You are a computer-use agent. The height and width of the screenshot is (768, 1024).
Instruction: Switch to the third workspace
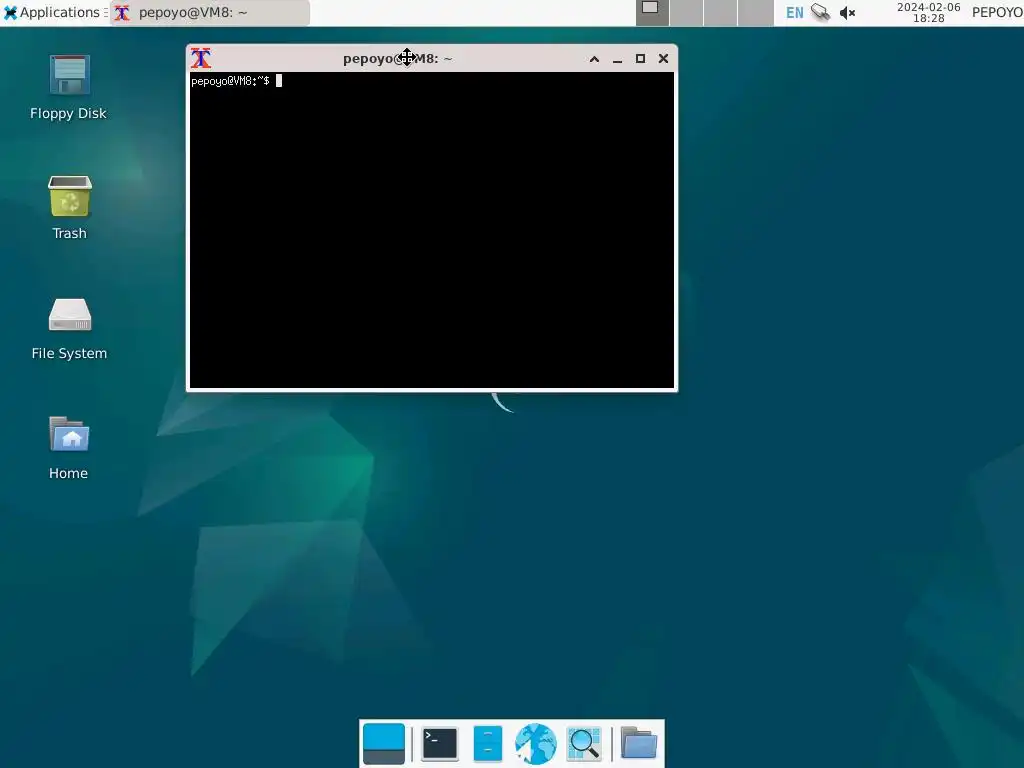720,12
